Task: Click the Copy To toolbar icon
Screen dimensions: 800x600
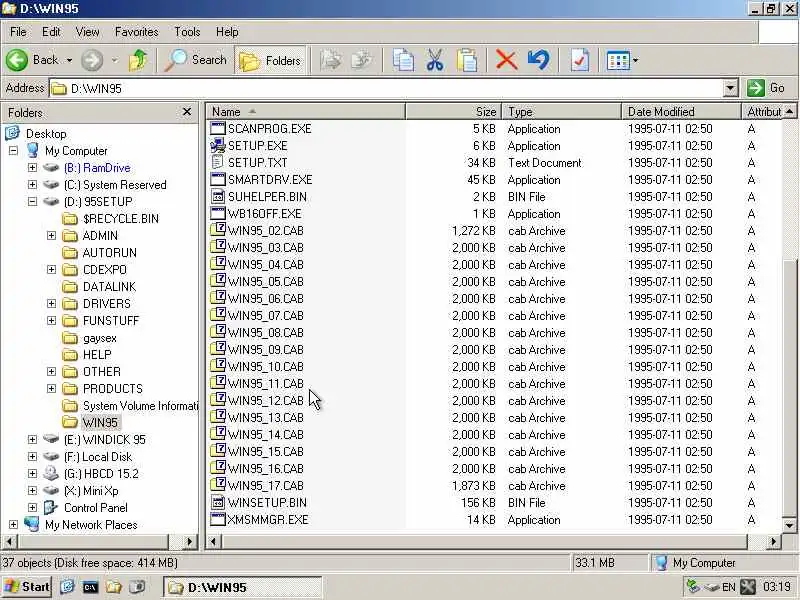Action: coord(362,60)
